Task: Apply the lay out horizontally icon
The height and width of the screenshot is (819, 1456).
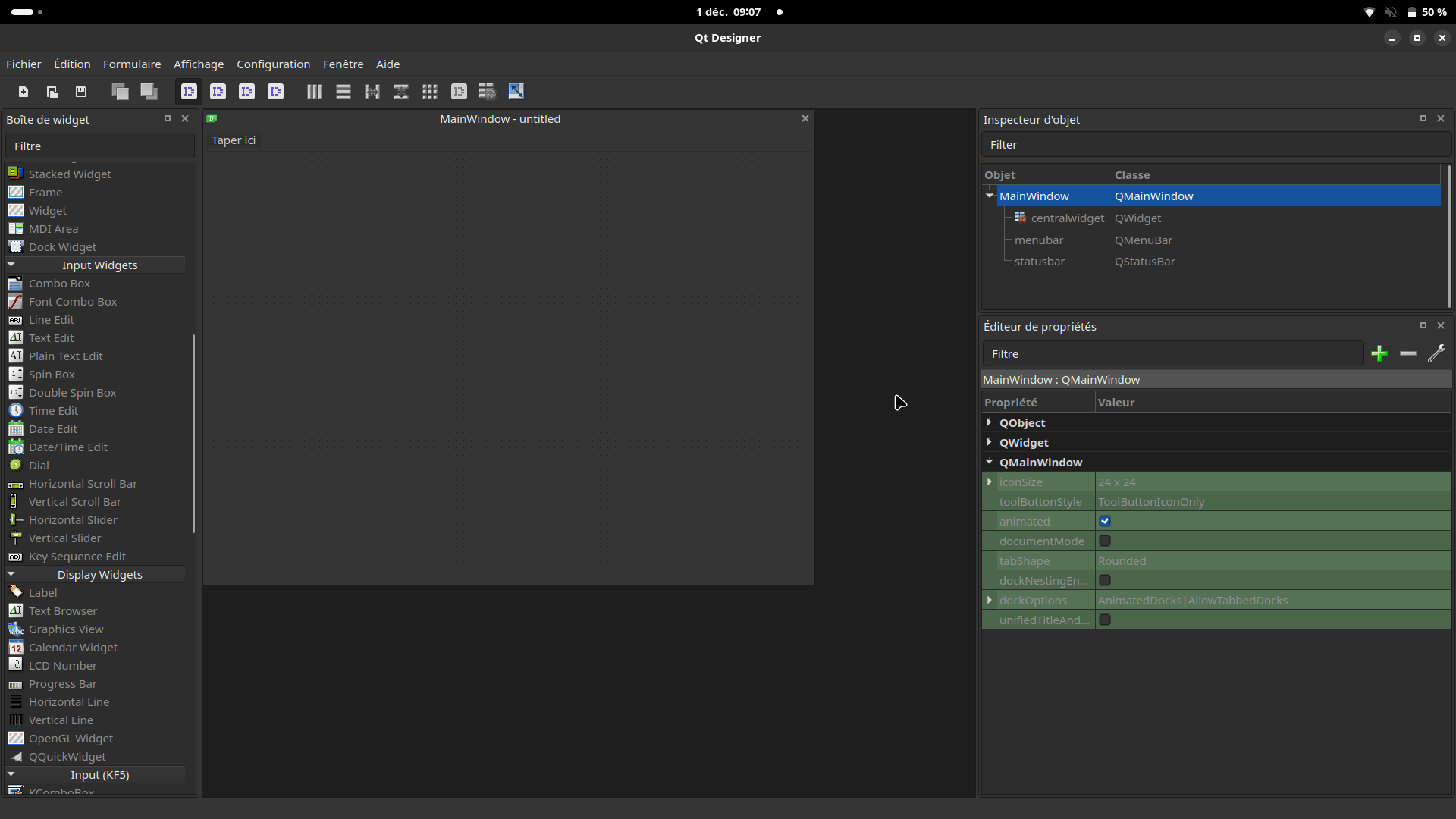Action: coord(314,92)
